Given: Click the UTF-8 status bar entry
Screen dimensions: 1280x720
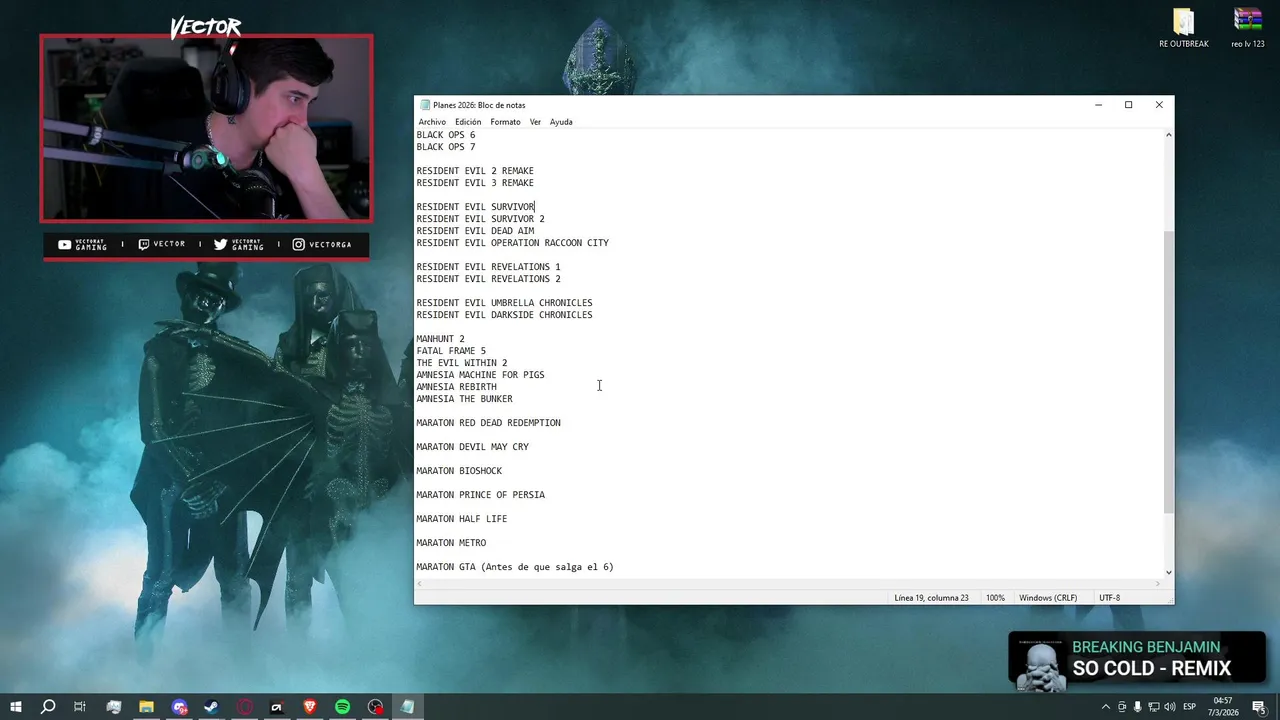Looking at the screenshot, I should click(x=1109, y=598).
